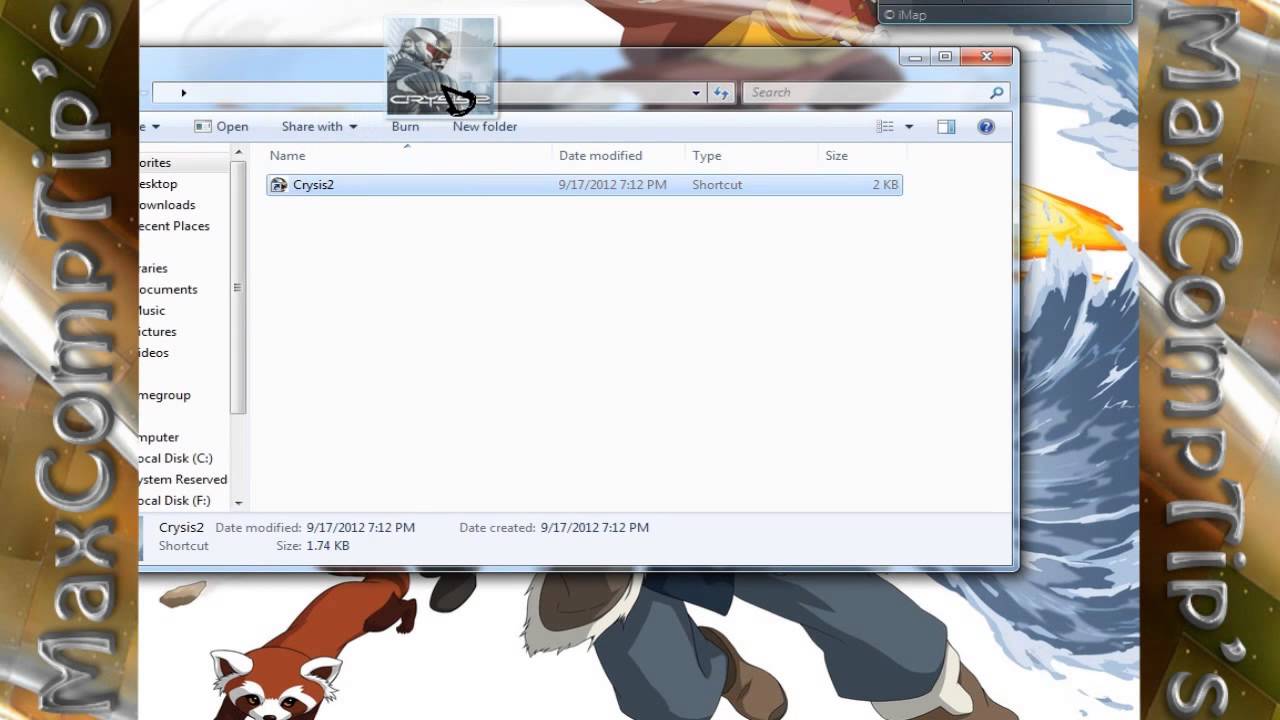This screenshot has width=1280, height=720.
Task: Click the refresh button beside address bar
Action: [721, 92]
